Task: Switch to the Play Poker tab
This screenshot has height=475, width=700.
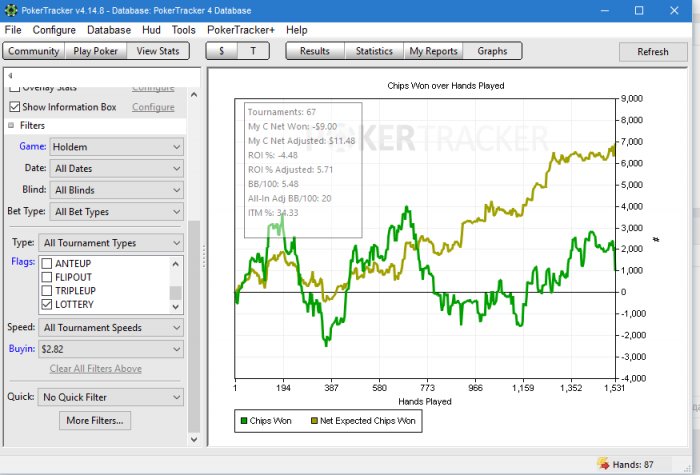Action: click(96, 51)
